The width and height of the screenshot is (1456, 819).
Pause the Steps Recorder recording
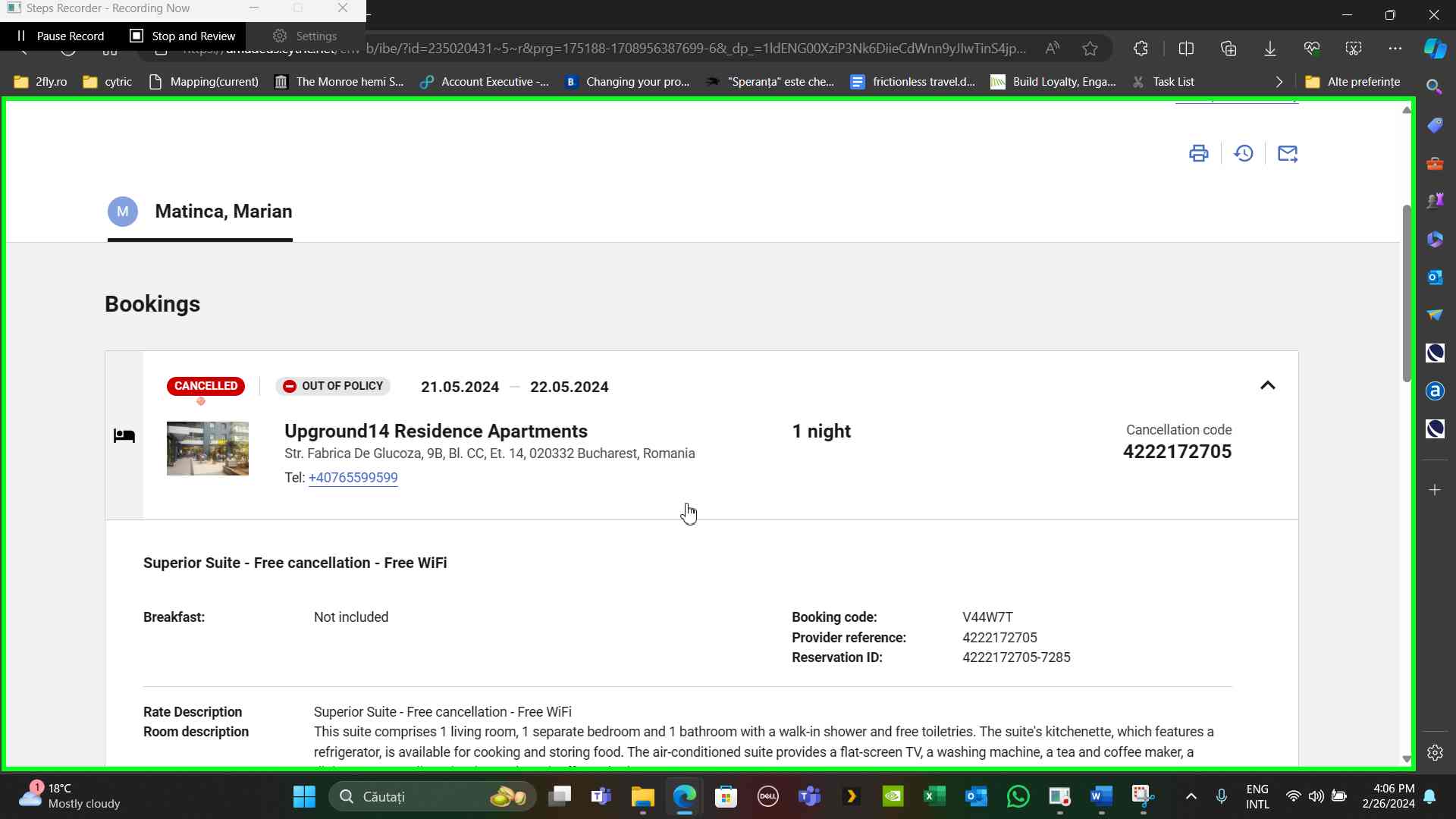coord(61,36)
